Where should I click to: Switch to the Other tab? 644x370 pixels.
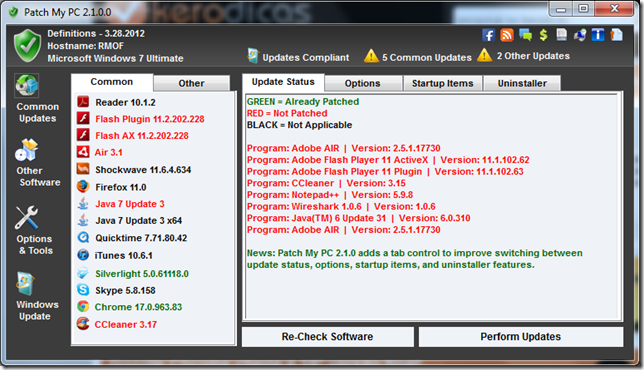point(191,83)
